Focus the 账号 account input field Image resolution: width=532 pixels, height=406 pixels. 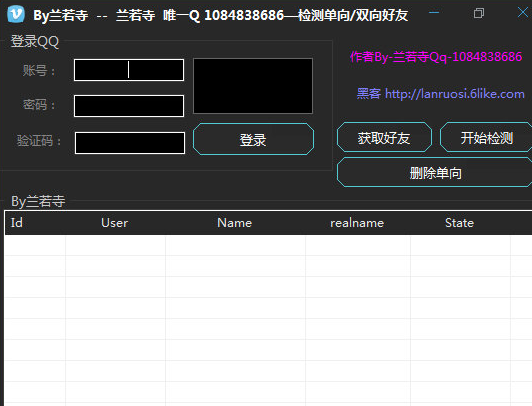click(x=129, y=70)
